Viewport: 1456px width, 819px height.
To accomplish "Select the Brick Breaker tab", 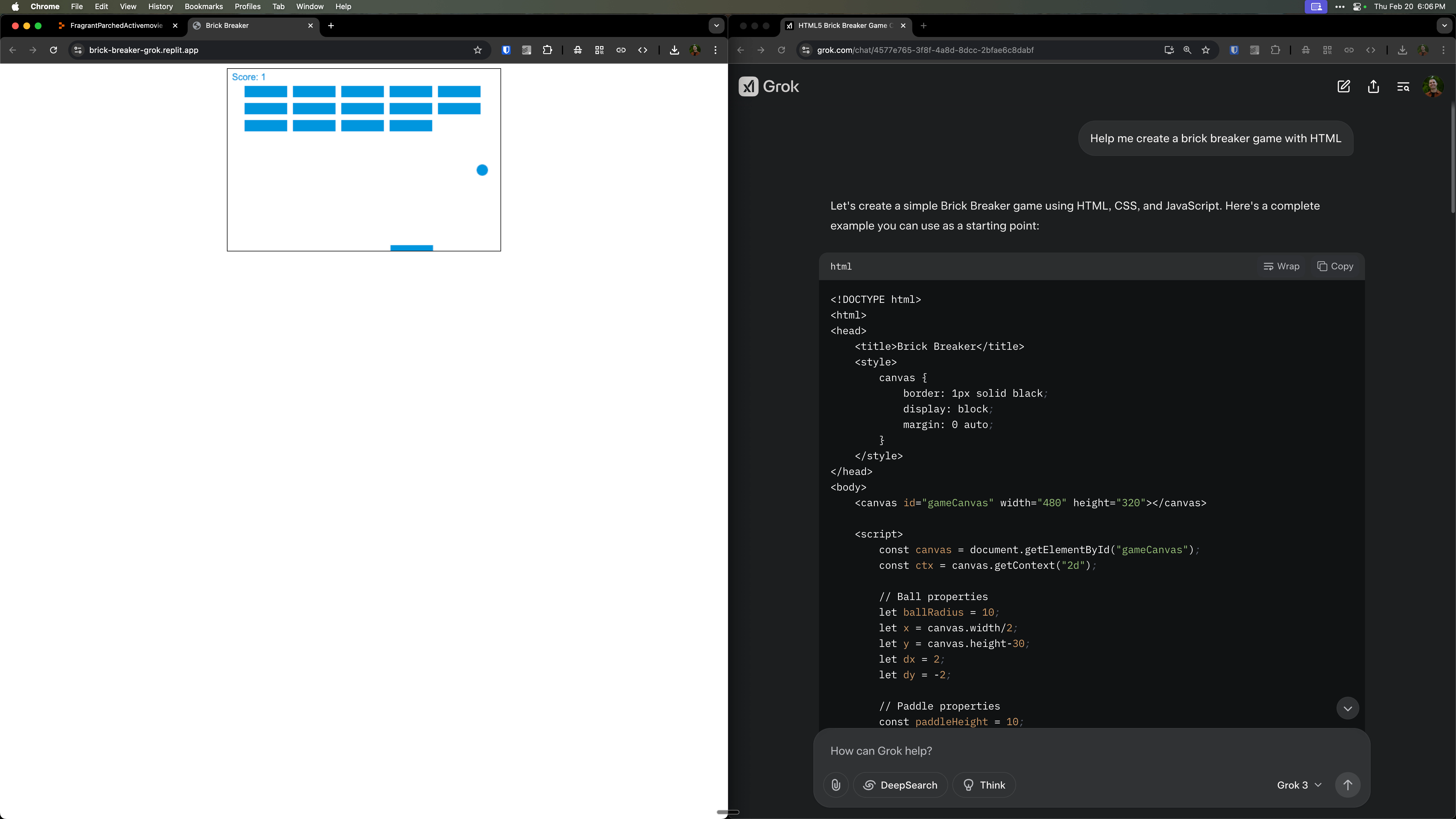I will [x=253, y=25].
